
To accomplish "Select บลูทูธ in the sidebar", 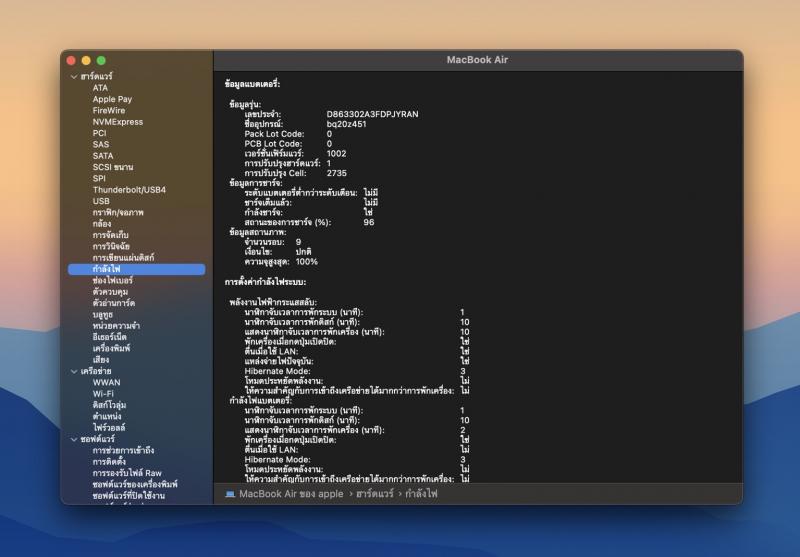I will (103, 314).
